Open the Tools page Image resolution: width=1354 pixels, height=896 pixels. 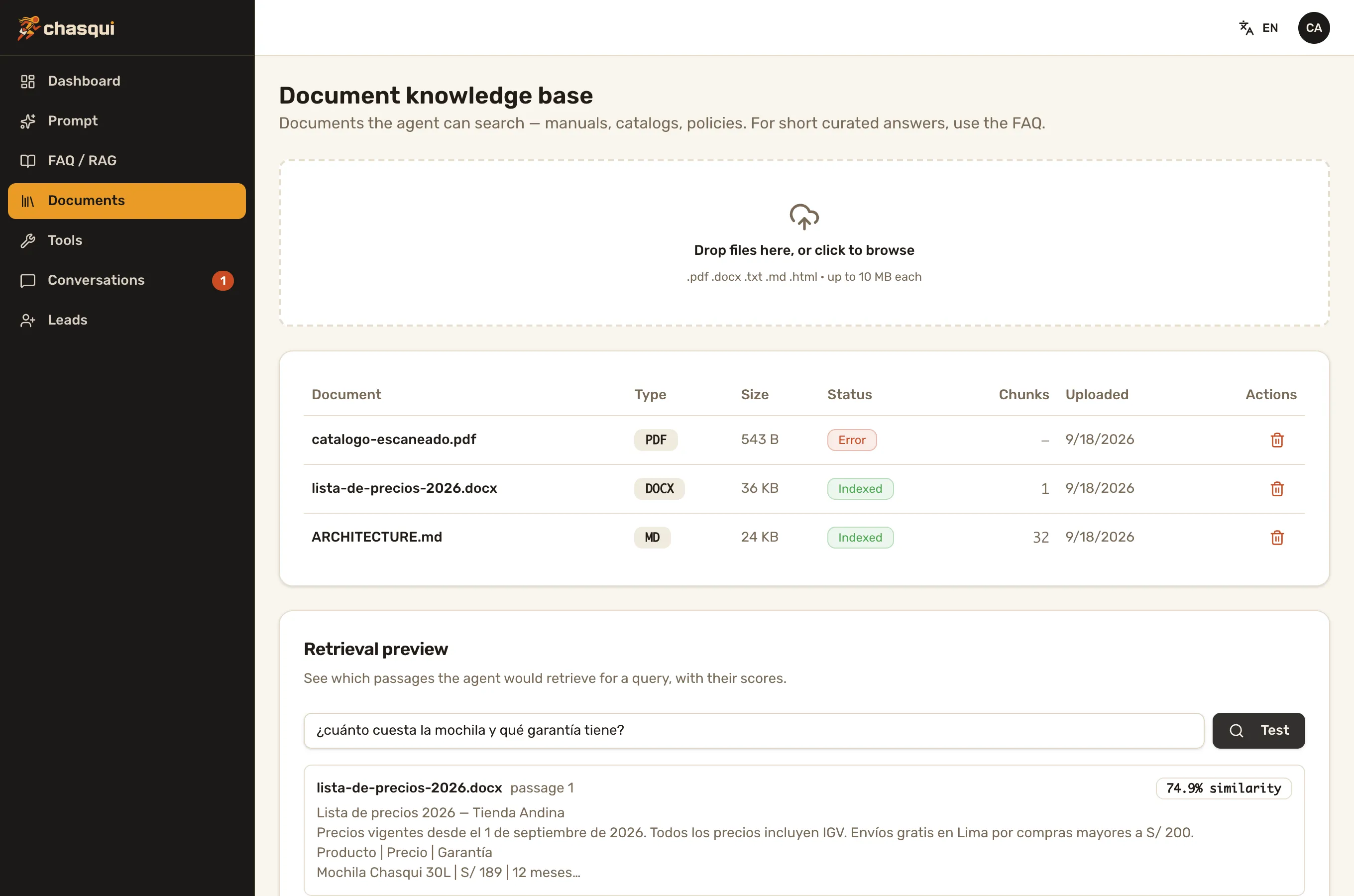(127, 240)
